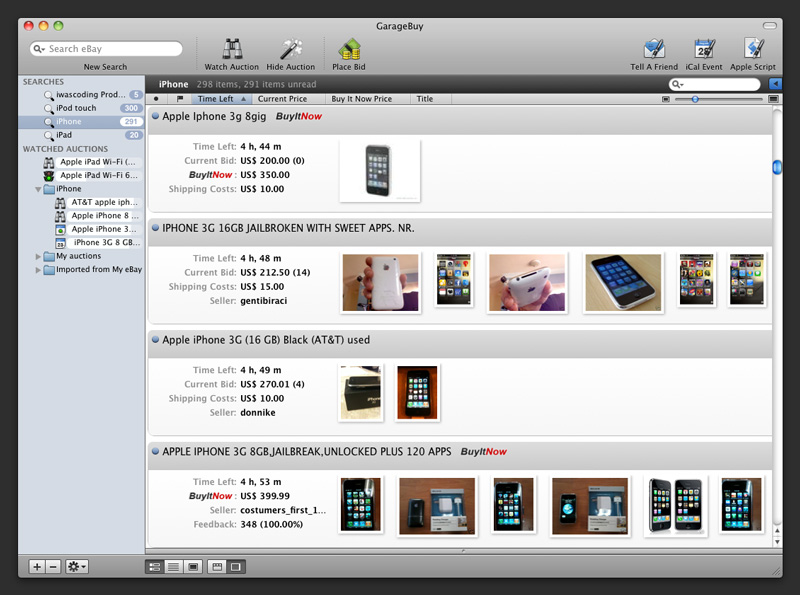
Task: Expand the Imported from My eBay folder
Action: tap(38, 270)
